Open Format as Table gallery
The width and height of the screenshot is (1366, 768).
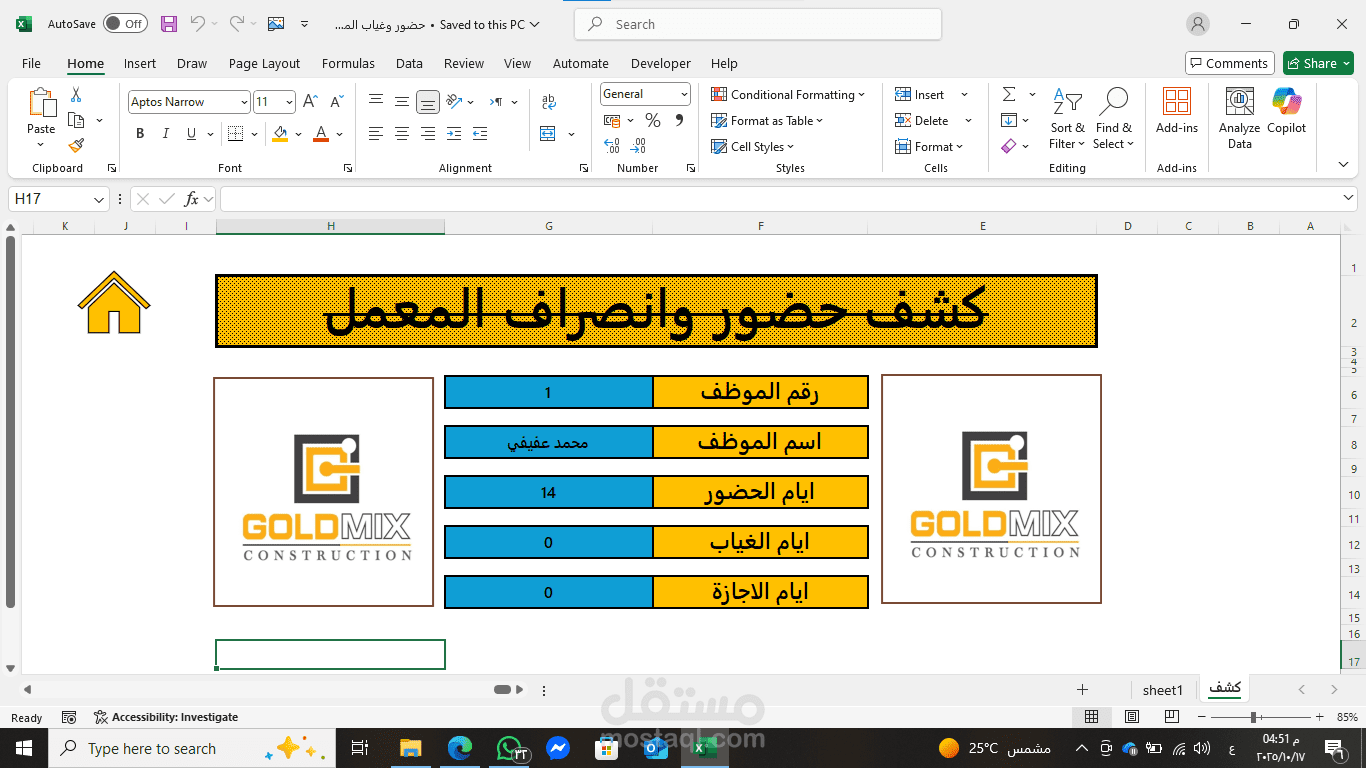point(767,120)
